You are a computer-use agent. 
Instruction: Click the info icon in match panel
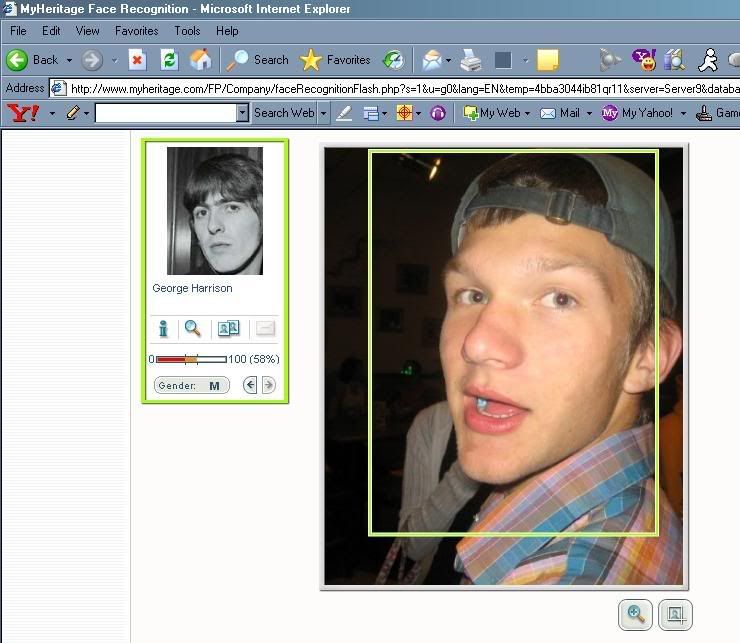pos(164,329)
